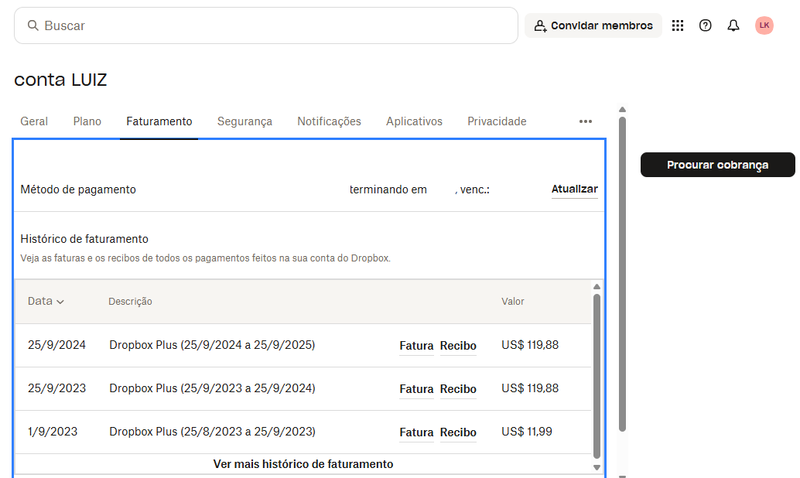Click Atualizar payment method link

574,189
